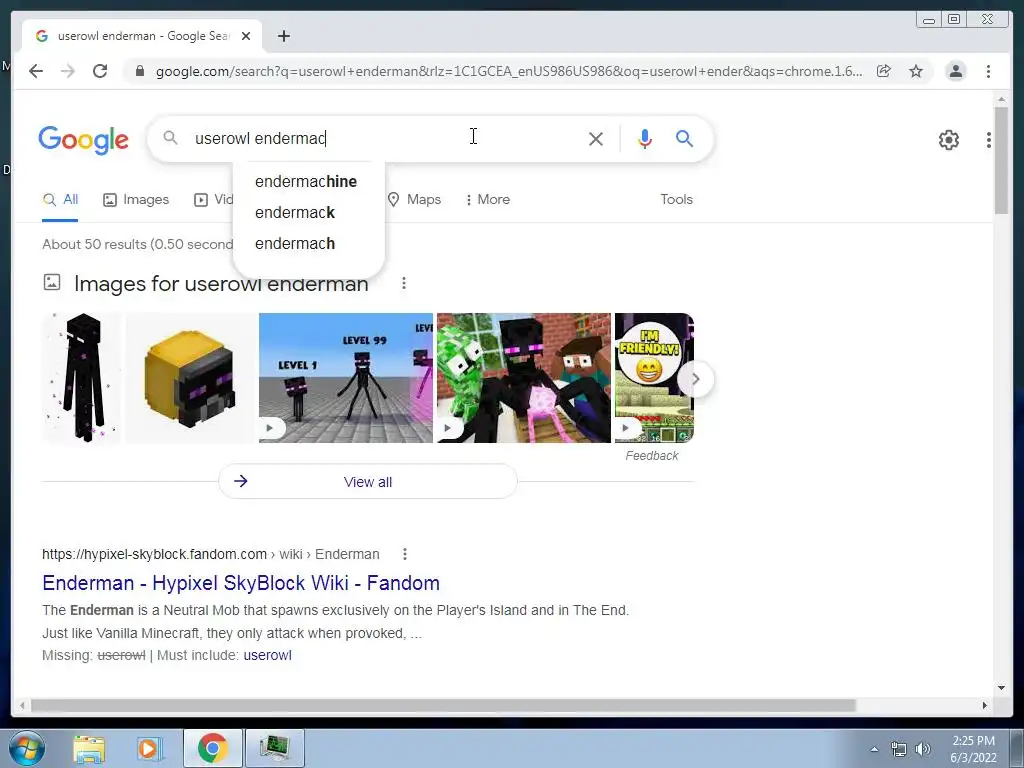Show next images with carousel arrow
The height and width of the screenshot is (768, 1024).
[x=696, y=379]
